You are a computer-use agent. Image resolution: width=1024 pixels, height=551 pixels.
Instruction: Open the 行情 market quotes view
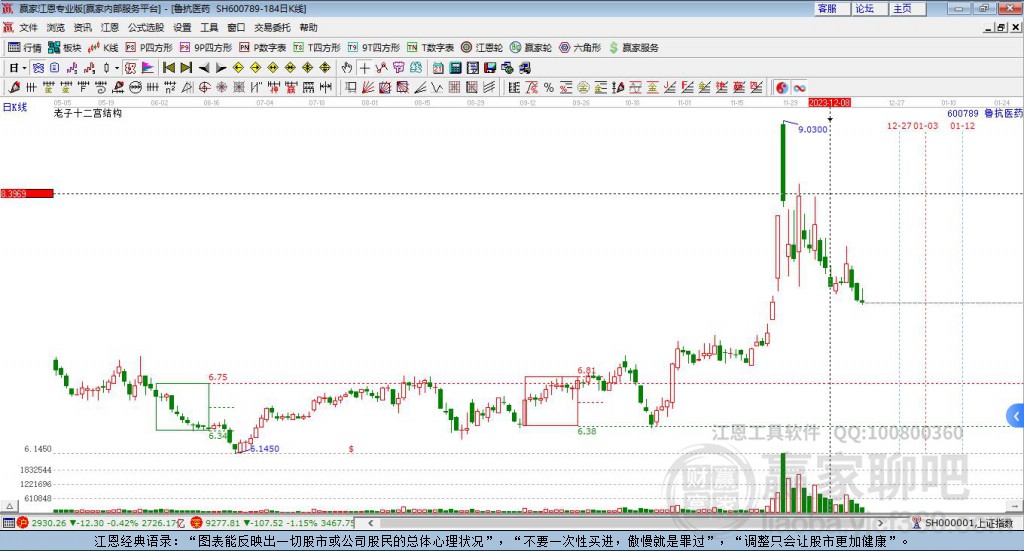point(25,48)
